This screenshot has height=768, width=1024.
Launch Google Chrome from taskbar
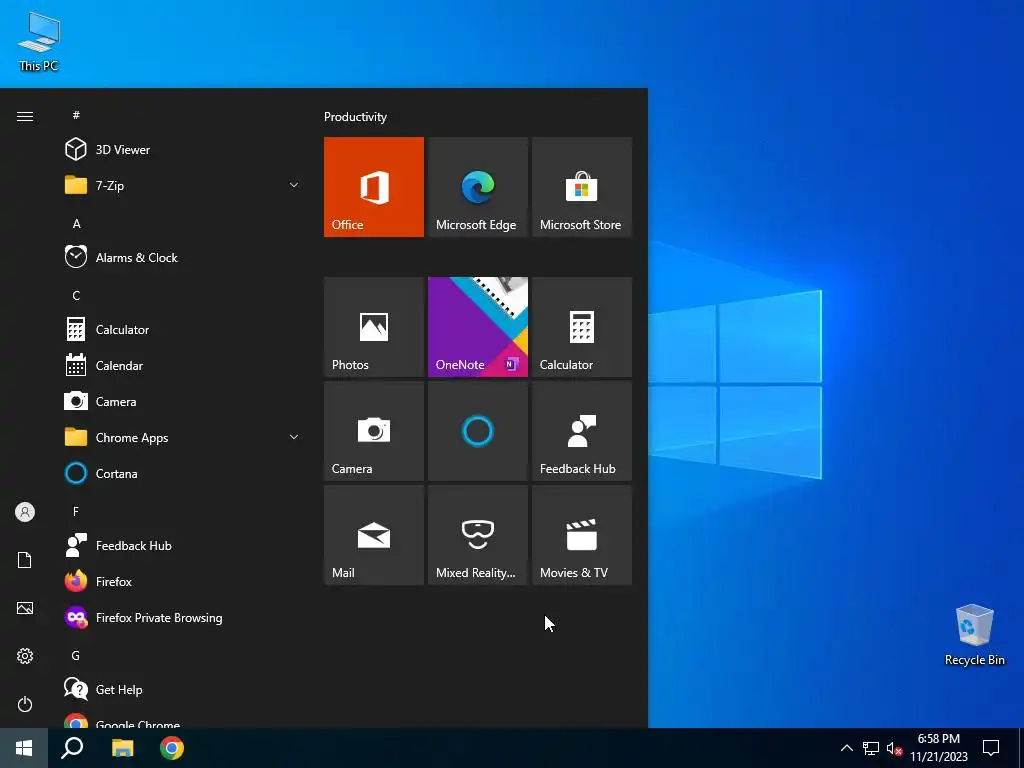[172, 748]
